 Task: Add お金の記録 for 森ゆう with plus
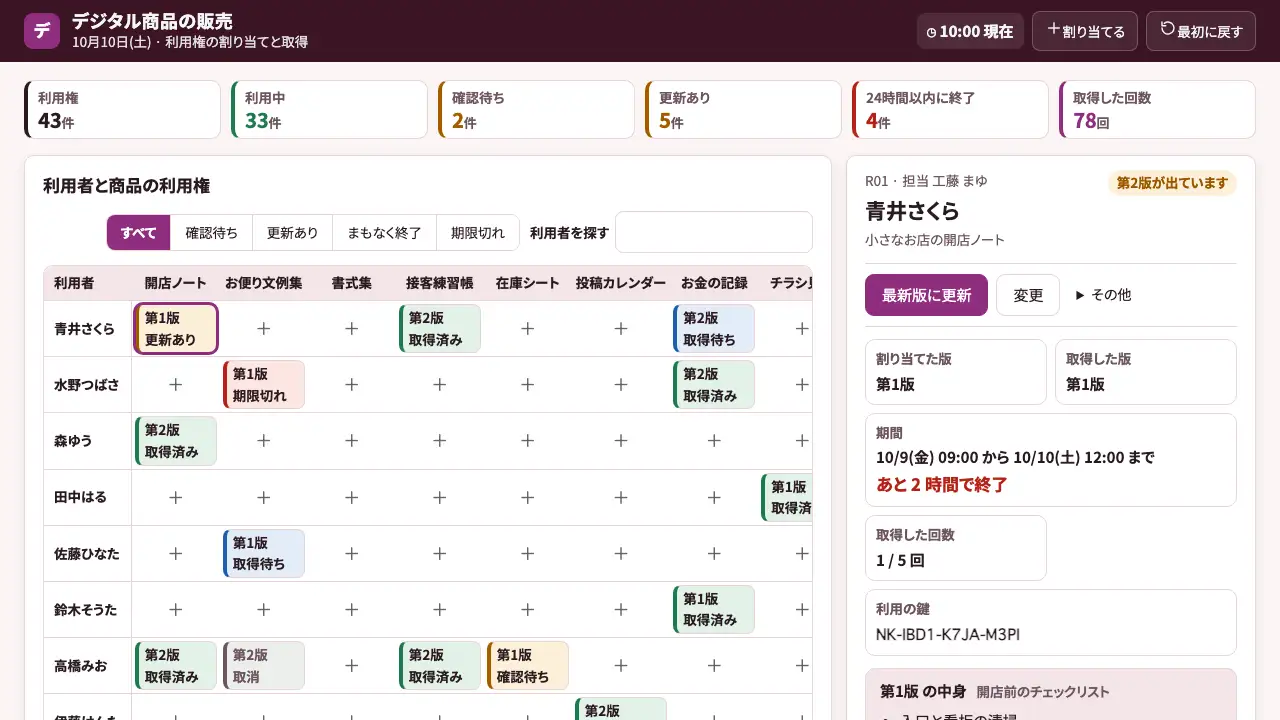click(x=714, y=440)
